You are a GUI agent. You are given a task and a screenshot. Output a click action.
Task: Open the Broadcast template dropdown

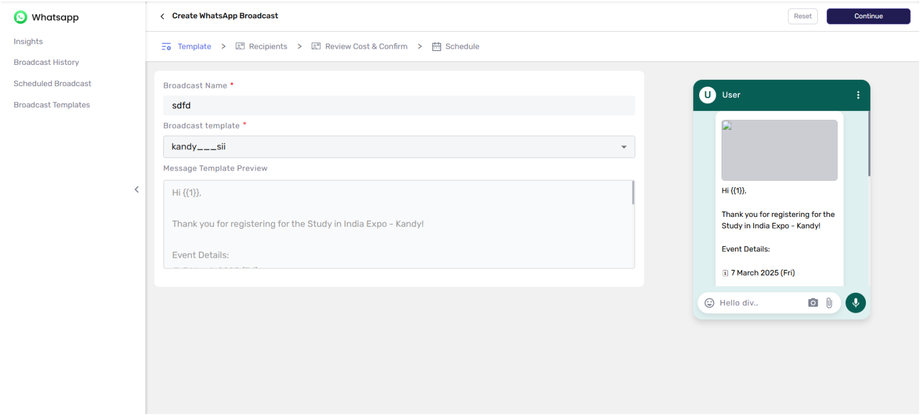coord(398,147)
